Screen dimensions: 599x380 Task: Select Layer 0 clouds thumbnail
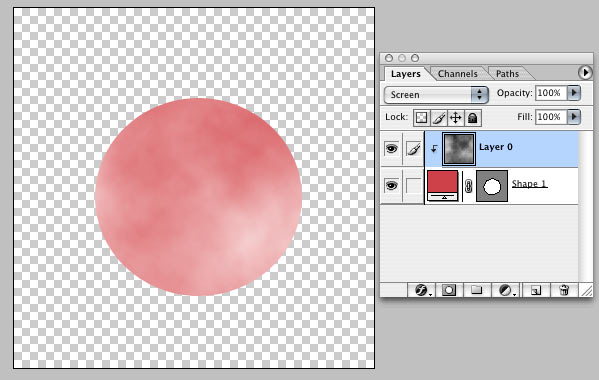coord(459,149)
